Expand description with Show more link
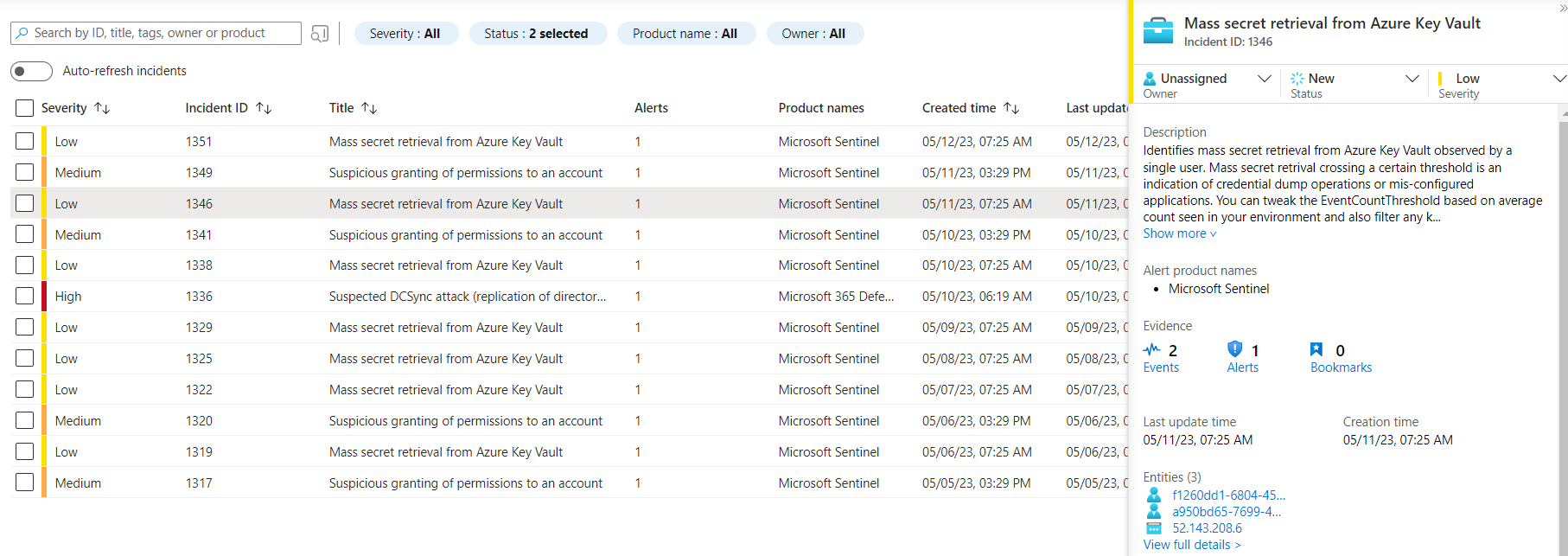Image resolution: width=1568 pixels, height=556 pixels. coord(1179,233)
